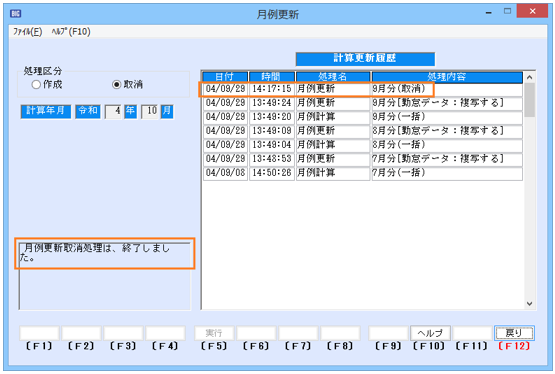Select the row with time 13:49:09
The width and height of the screenshot is (555, 374).
coord(363,131)
